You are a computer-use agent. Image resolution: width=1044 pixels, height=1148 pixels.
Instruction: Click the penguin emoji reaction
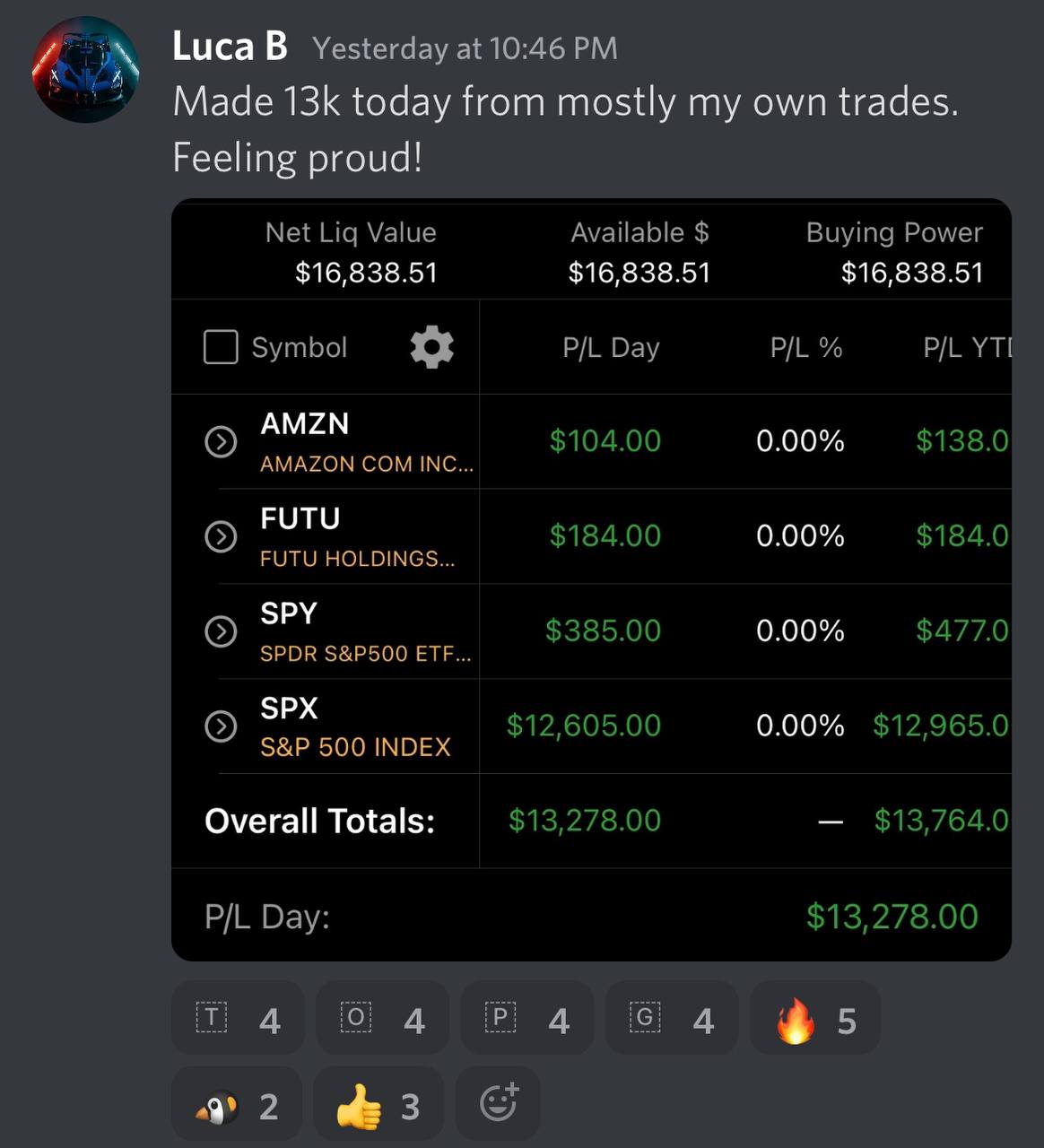point(237,1104)
